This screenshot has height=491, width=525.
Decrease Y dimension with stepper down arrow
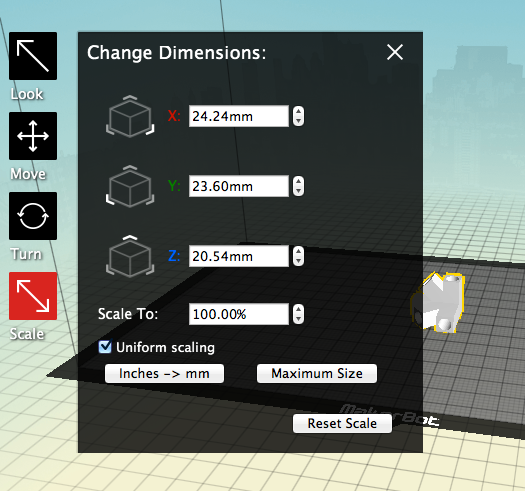[298, 191]
